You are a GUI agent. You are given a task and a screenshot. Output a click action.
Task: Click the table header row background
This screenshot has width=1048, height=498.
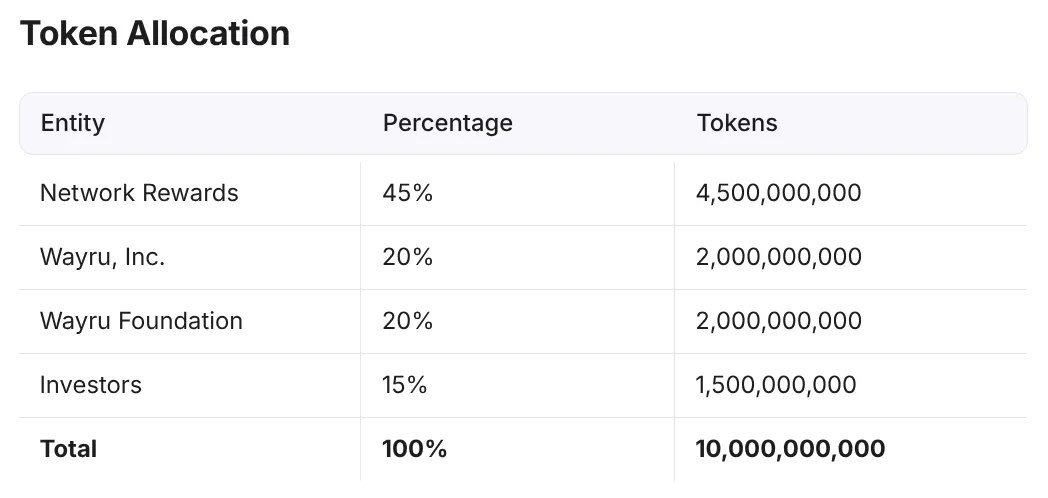(523, 124)
